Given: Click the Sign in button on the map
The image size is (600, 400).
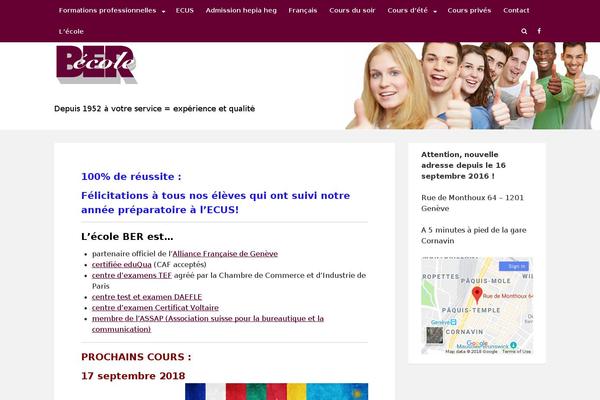Looking at the screenshot, I should pos(514,266).
